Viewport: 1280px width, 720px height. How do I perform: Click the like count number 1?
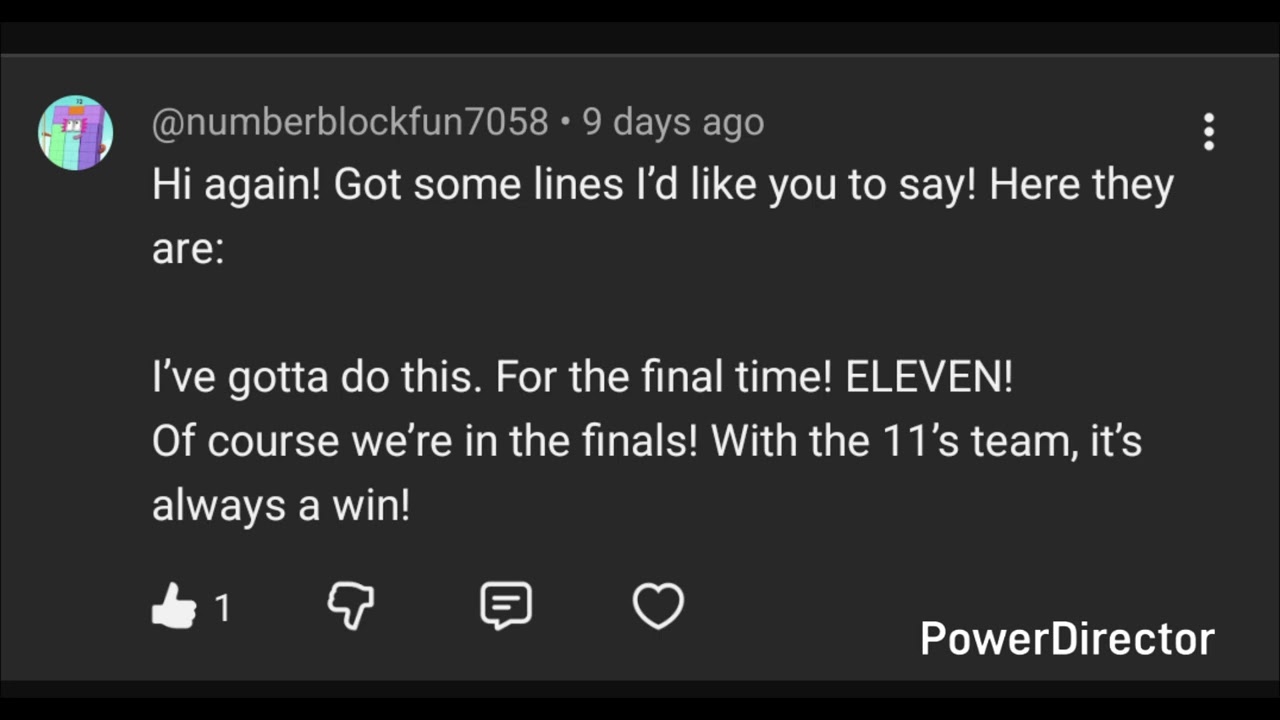223,607
